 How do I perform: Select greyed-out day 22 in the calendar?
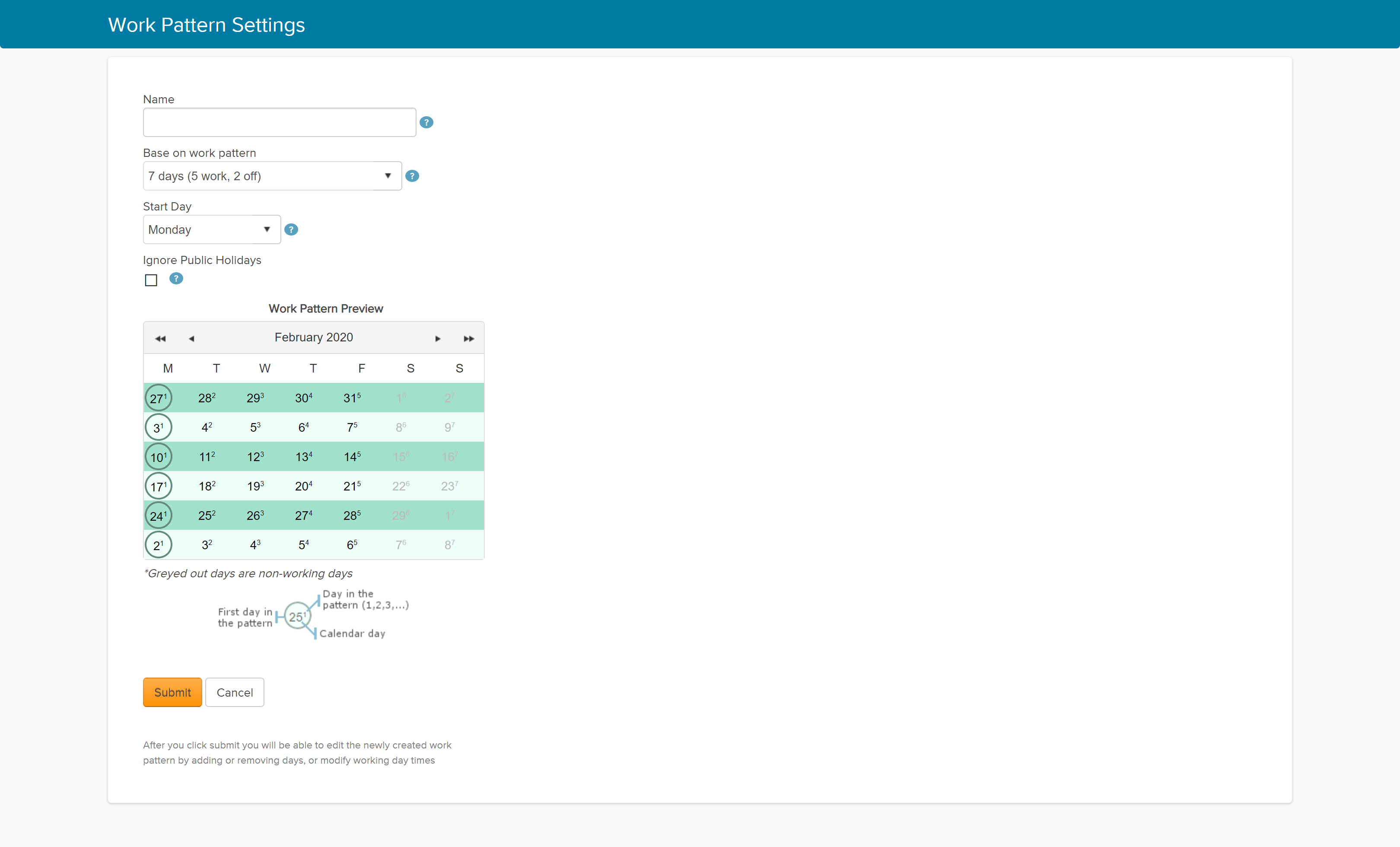click(x=401, y=486)
